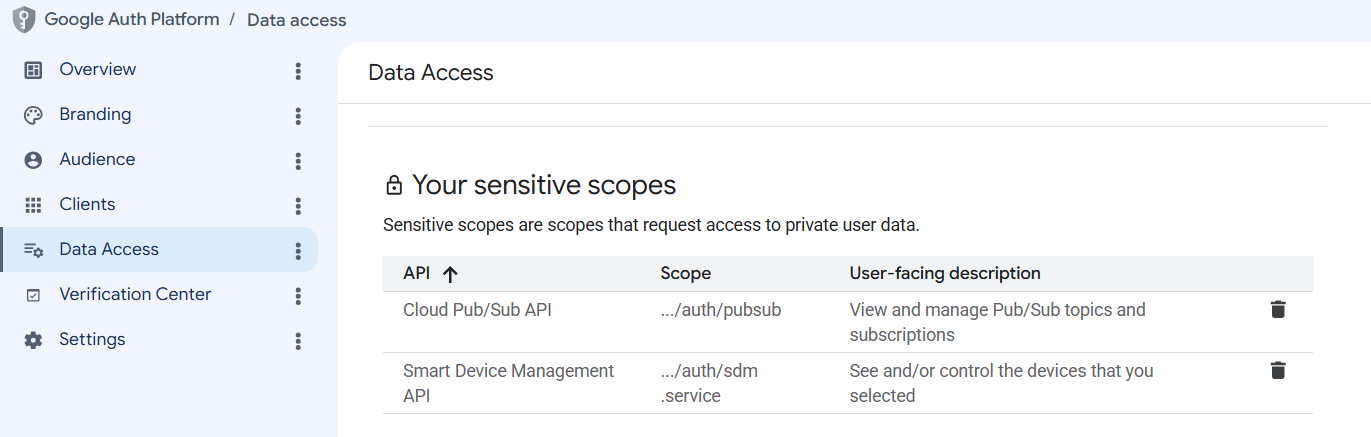1371x437 pixels.
Task: Go to the Overview page
Action: [98, 69]
